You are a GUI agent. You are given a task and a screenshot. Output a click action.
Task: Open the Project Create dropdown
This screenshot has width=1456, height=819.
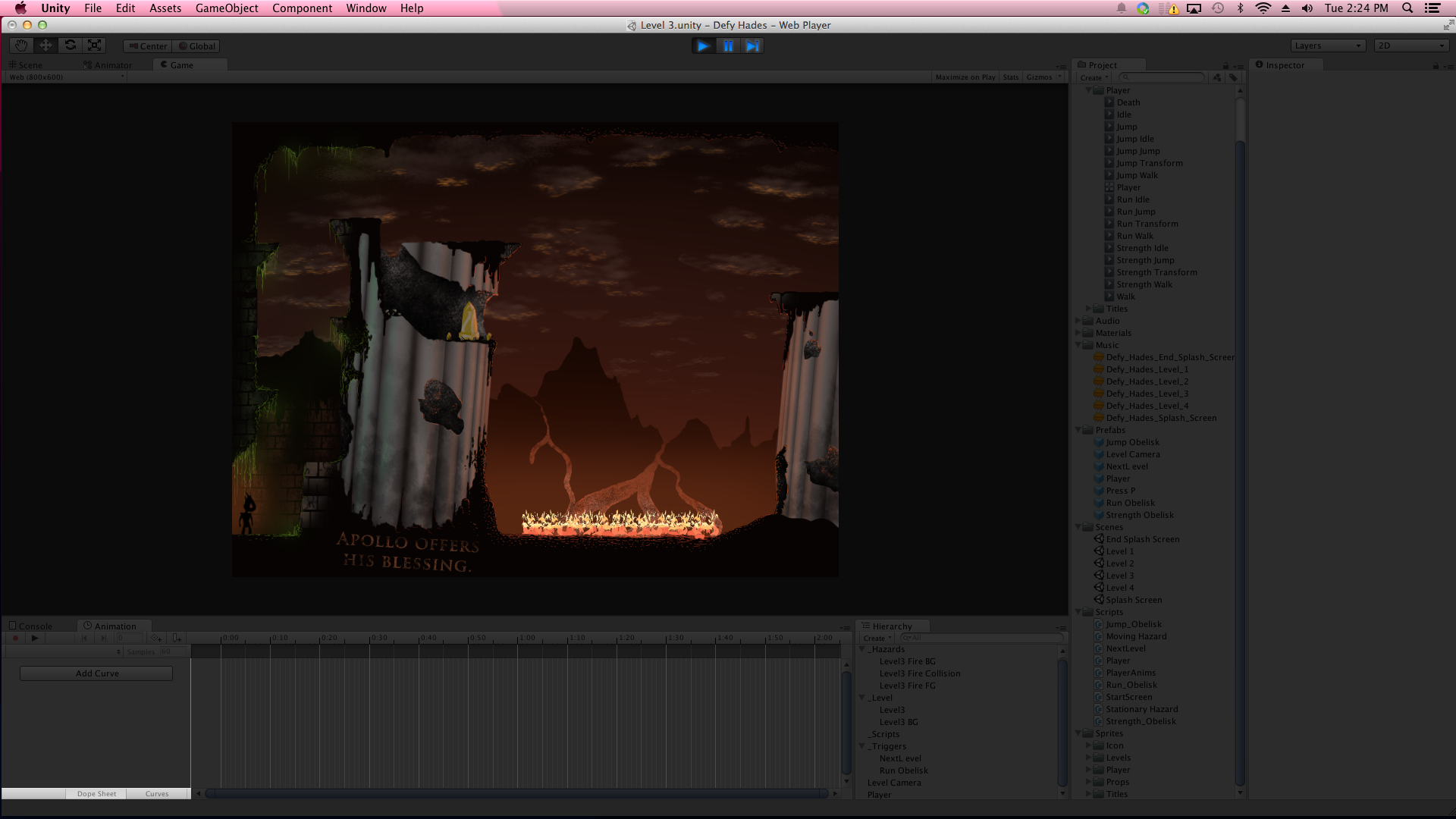pos(1094,77)
